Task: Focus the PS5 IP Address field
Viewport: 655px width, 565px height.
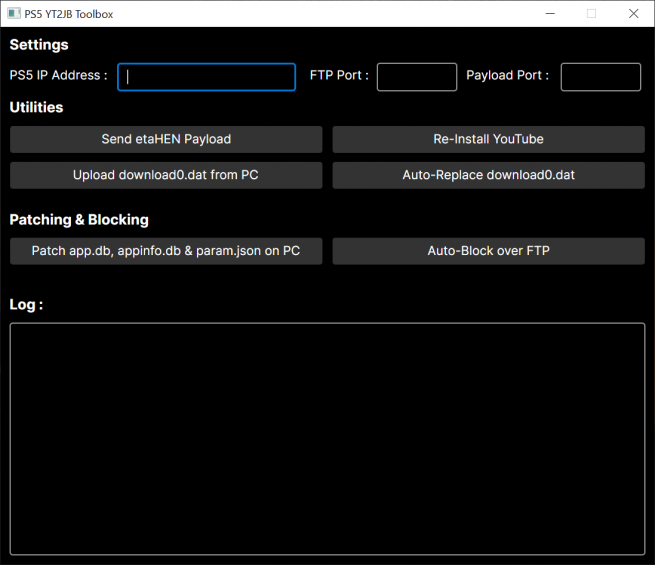Action: [x=206, y=77]
